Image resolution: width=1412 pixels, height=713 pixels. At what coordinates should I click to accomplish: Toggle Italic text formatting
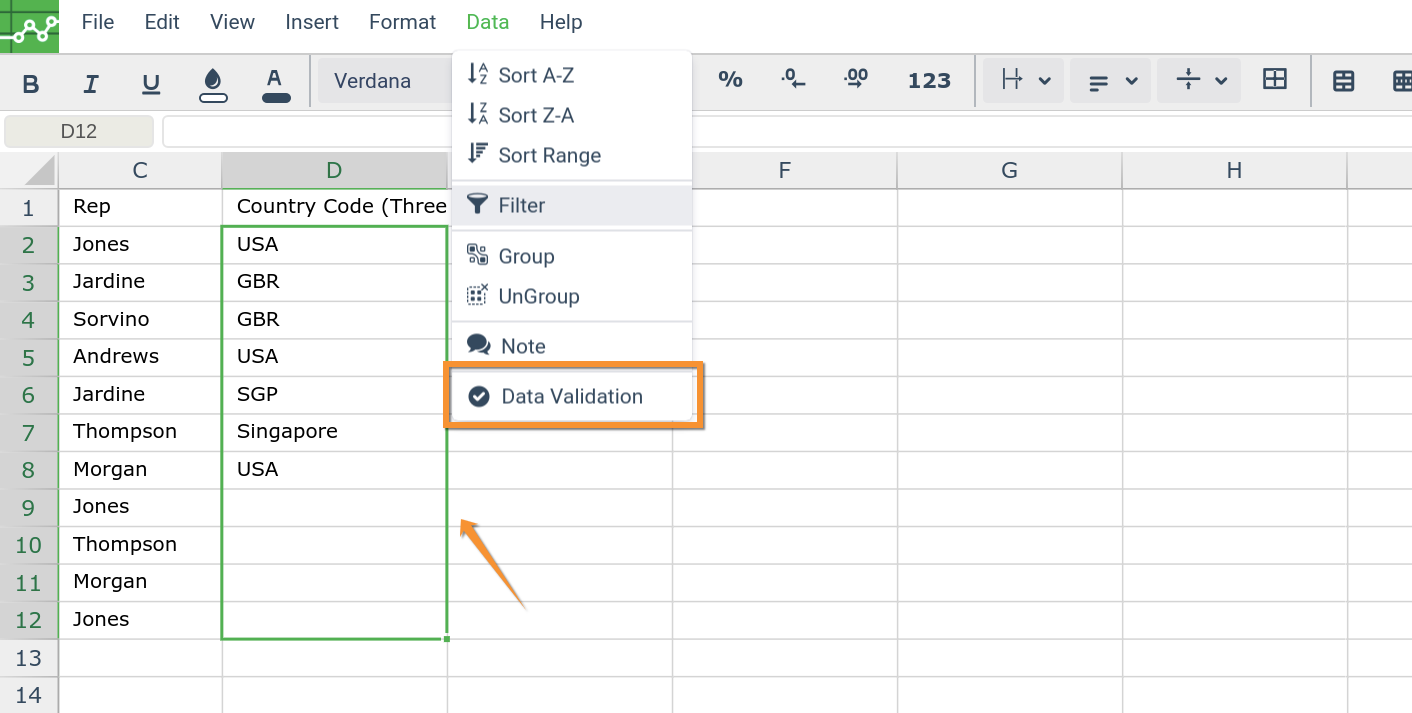point(91,82)
